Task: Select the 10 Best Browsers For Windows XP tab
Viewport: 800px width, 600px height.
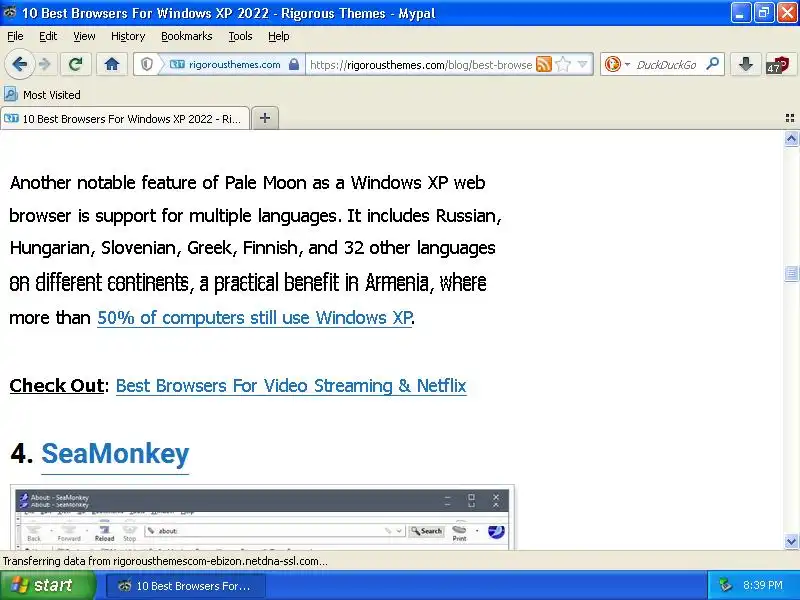Action: 125,118
